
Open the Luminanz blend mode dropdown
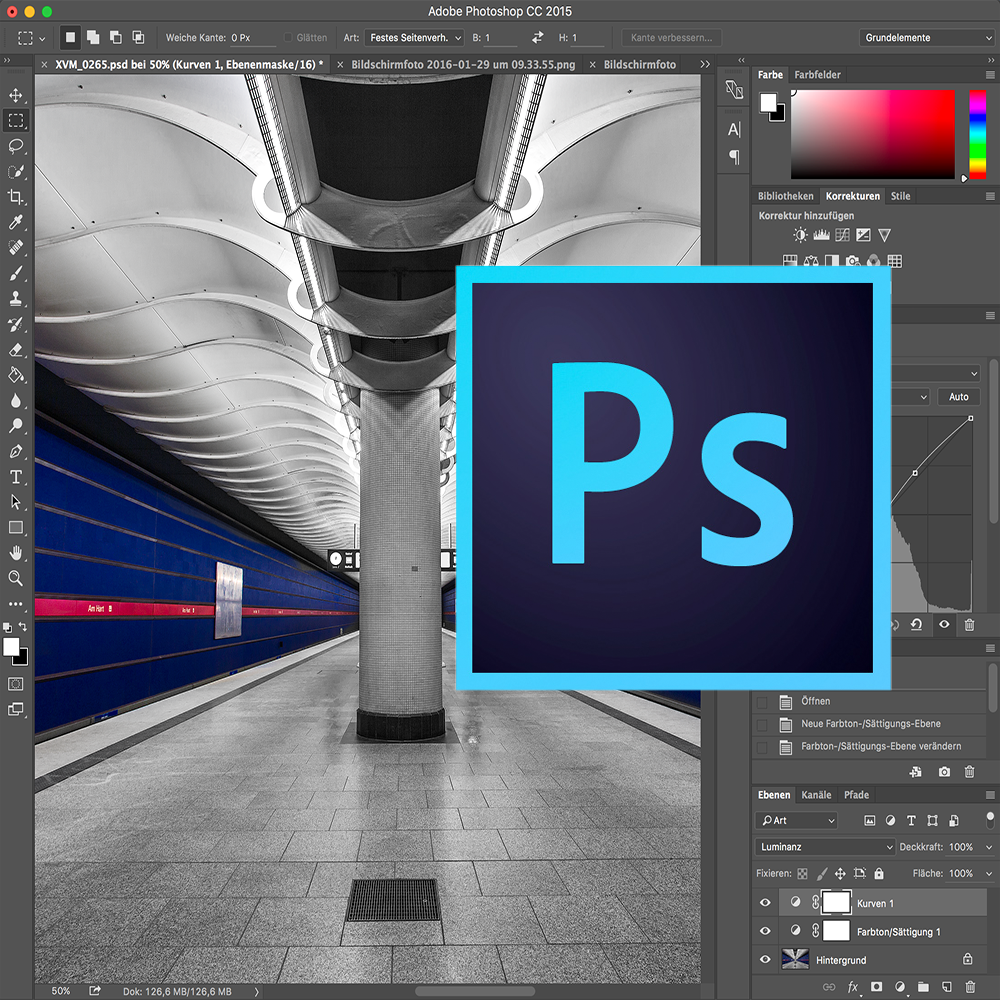coord(825,847)
